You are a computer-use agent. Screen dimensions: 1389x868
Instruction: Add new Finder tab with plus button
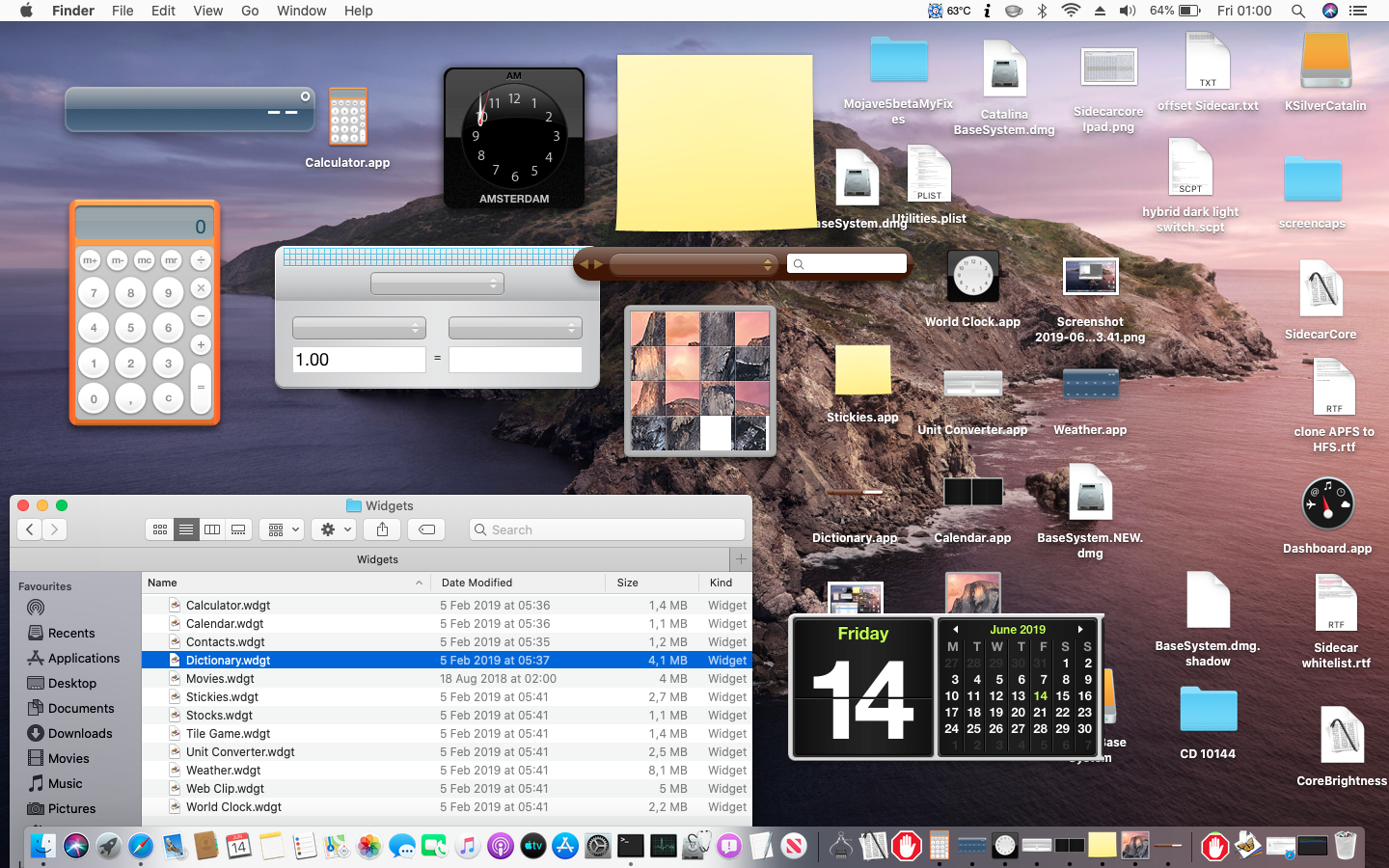tap(741, 559)
